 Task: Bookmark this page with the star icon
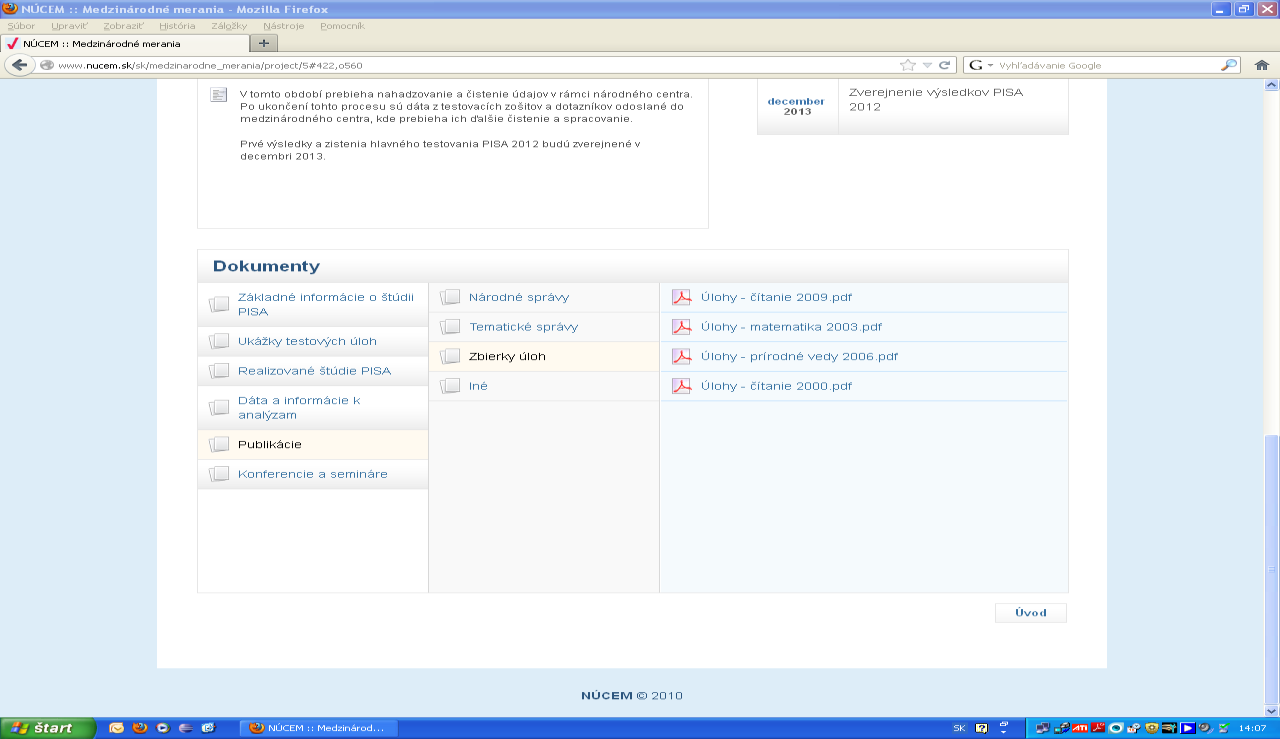coord(908,65)
